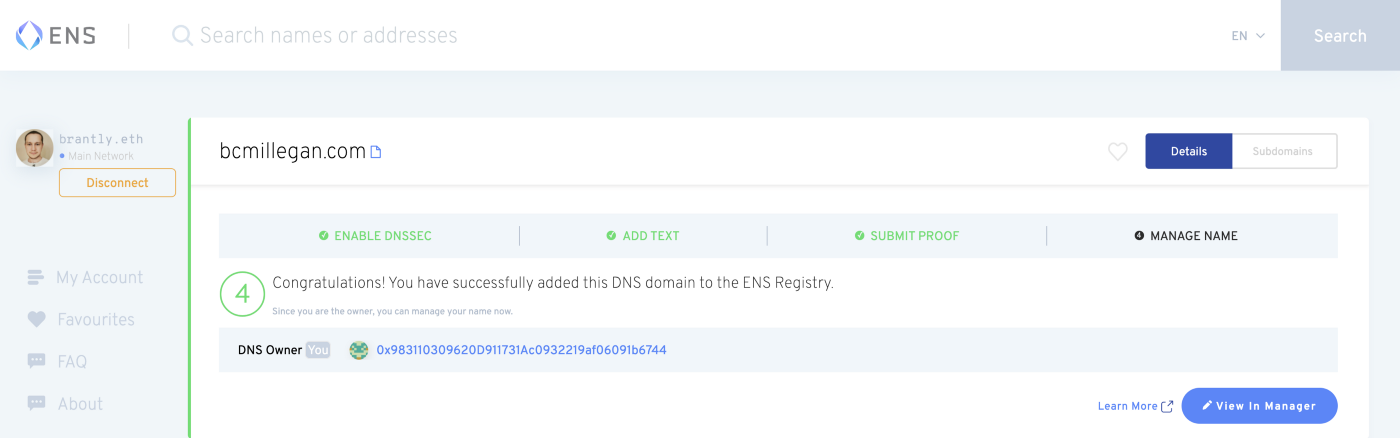Viewport: 1400px width, 438px height.
Task: Favourite this domain with the heart icon
Action: point(1117,152)
